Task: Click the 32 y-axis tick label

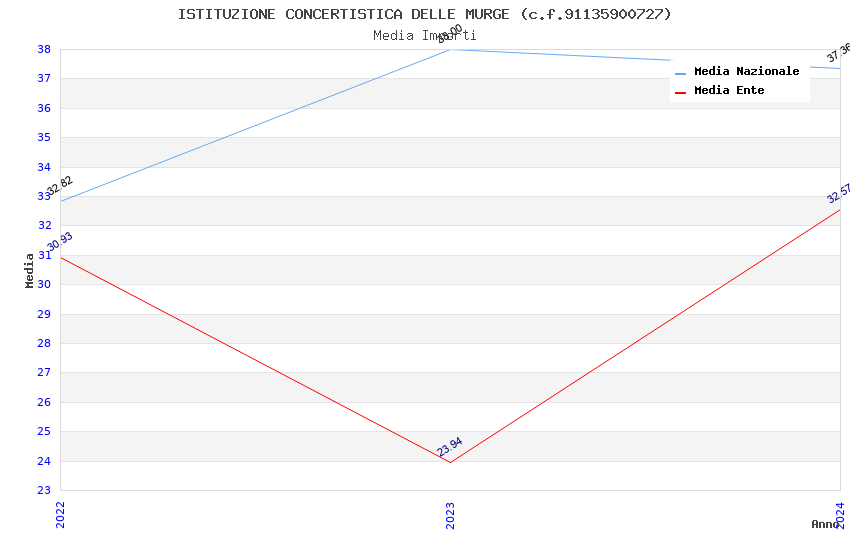Action: coord(44,225)
